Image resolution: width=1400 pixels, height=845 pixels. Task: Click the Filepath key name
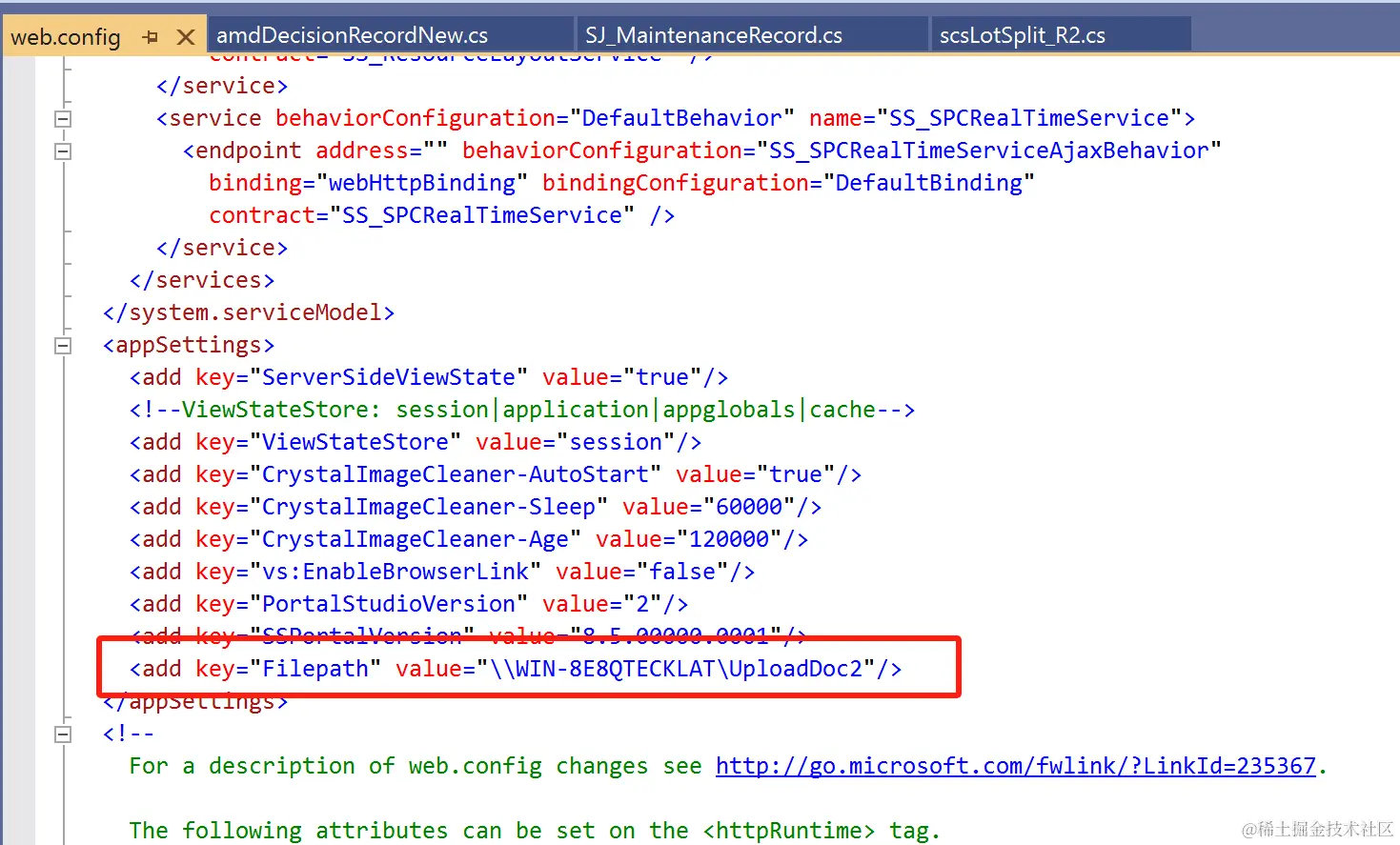[x=315, y=669]
